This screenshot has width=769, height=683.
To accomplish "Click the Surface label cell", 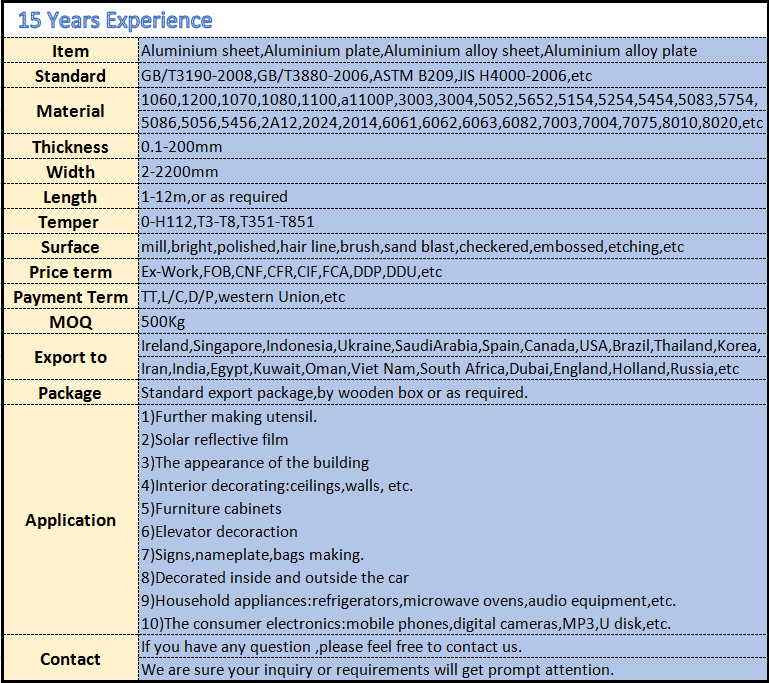I will pyautogui.click(x=70, y=247).
